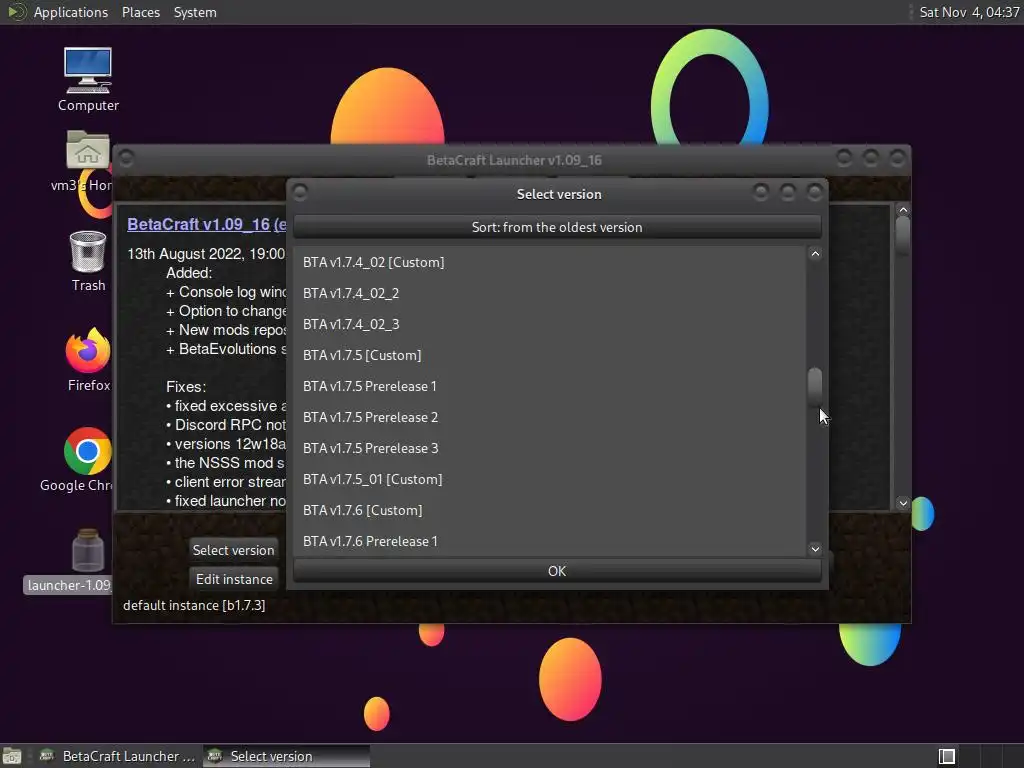Click Select version button in launcher window

[233, 550]
